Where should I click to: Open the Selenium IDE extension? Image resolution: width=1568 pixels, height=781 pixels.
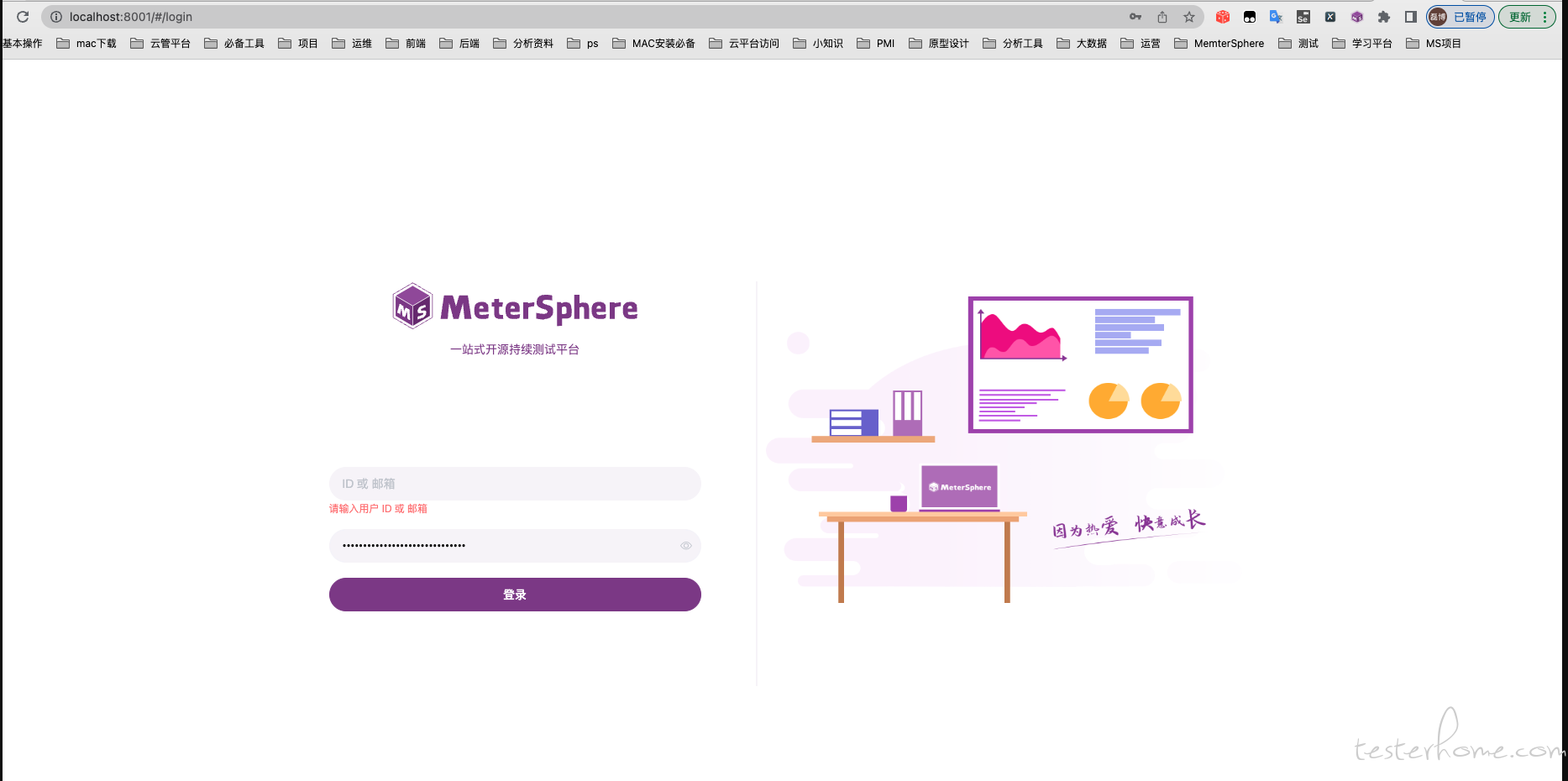point(1303,17)
